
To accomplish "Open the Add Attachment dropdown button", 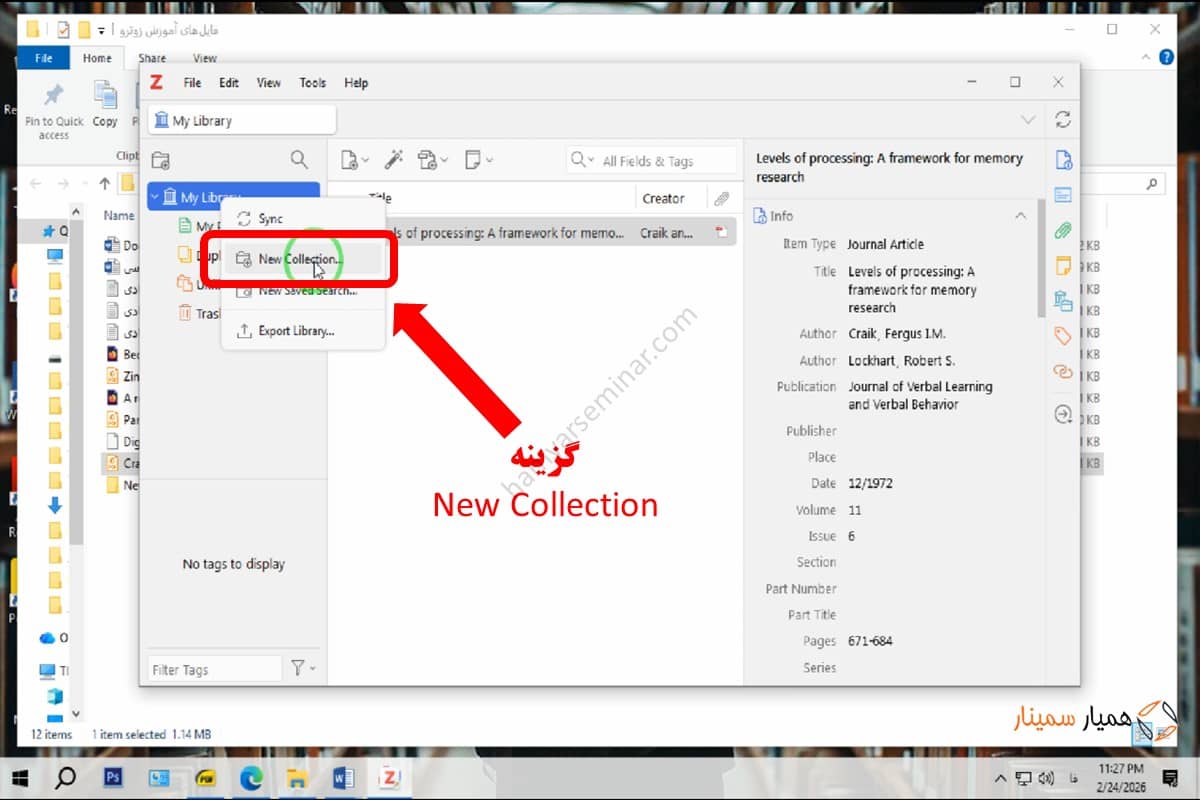I will 432,160.
